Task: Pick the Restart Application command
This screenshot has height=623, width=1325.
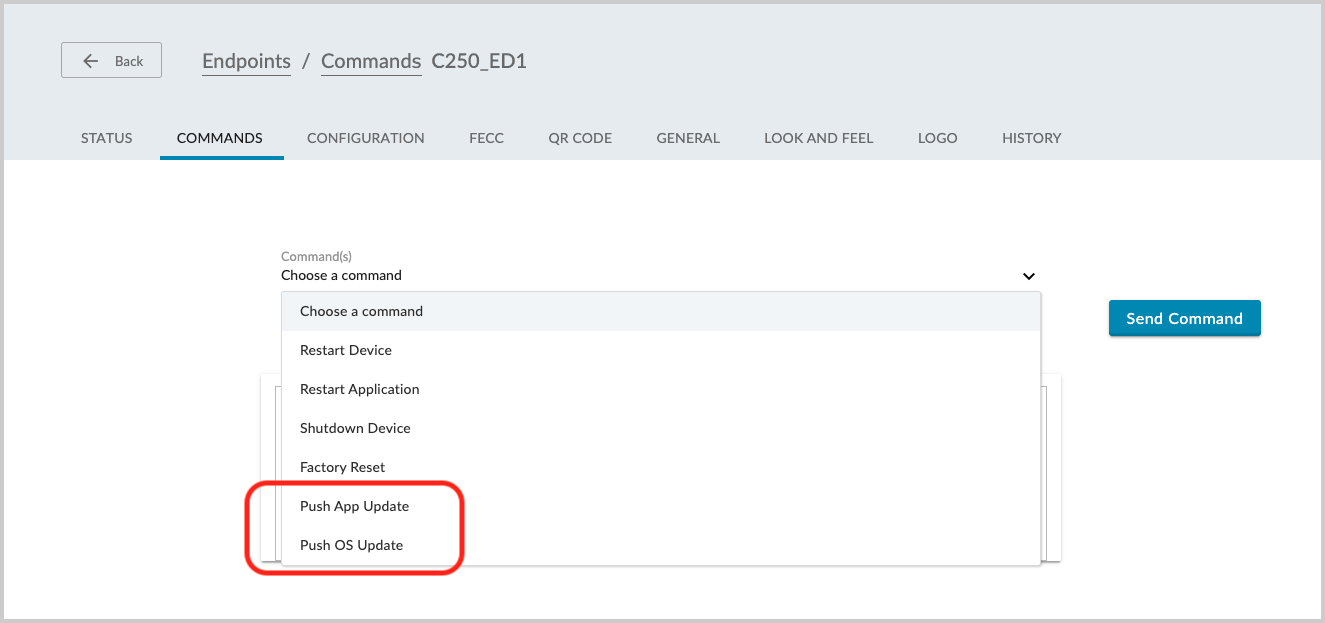Action: click(x=661, y=389)
